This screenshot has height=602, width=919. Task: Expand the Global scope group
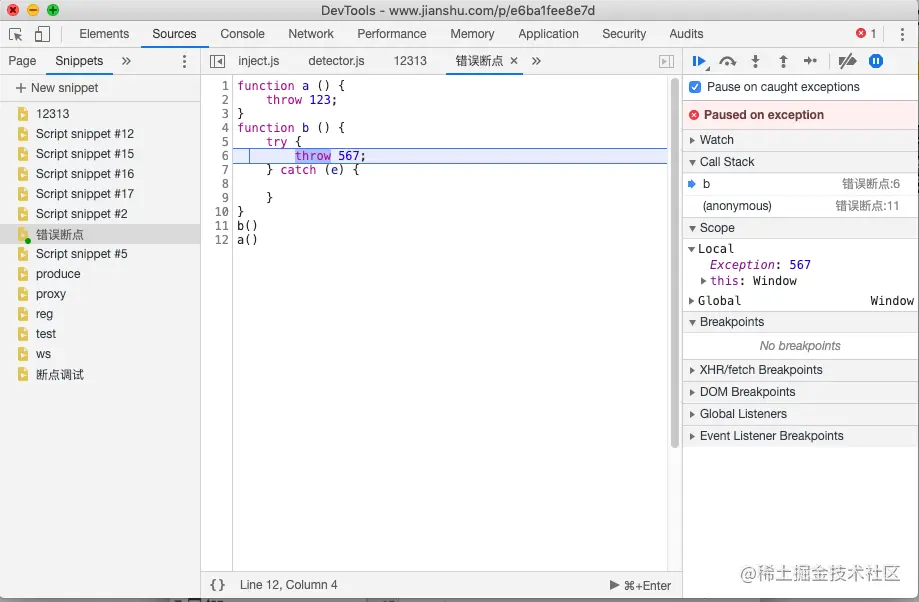click(692, 301)
